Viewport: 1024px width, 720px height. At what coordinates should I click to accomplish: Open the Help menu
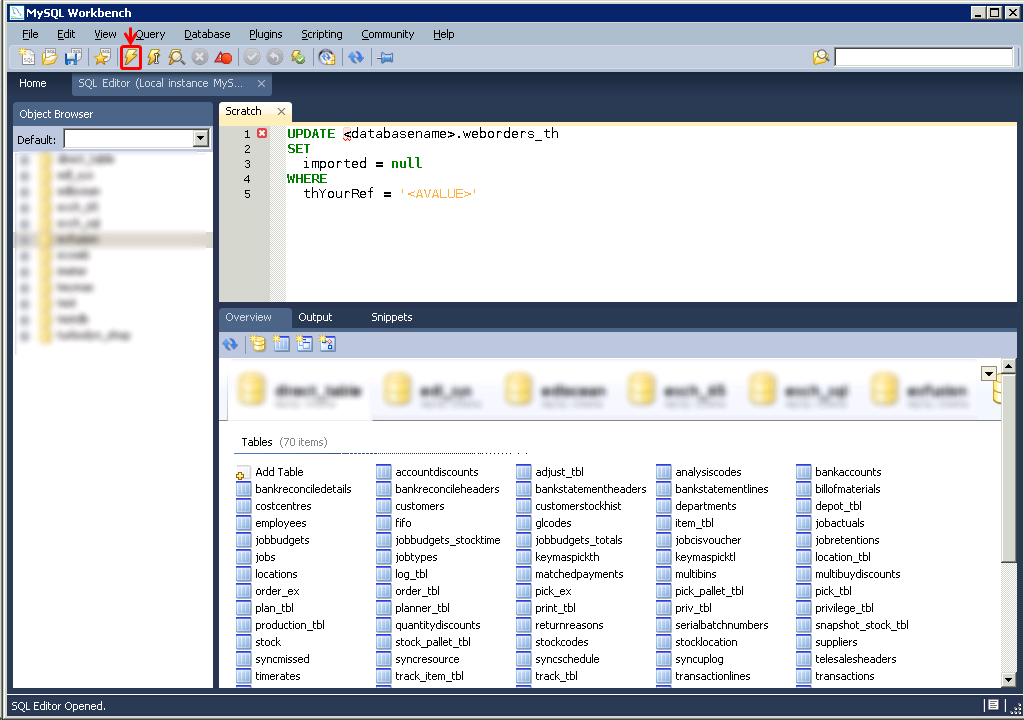click(x=443, y=34)
